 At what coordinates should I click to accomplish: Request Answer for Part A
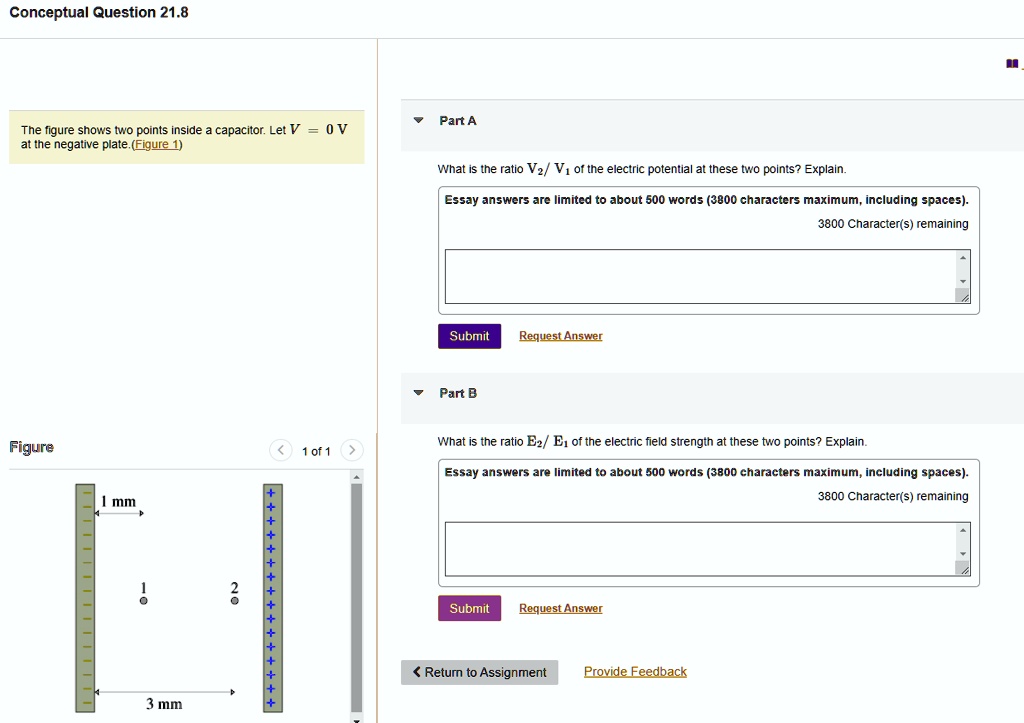(x=560, y=336)
